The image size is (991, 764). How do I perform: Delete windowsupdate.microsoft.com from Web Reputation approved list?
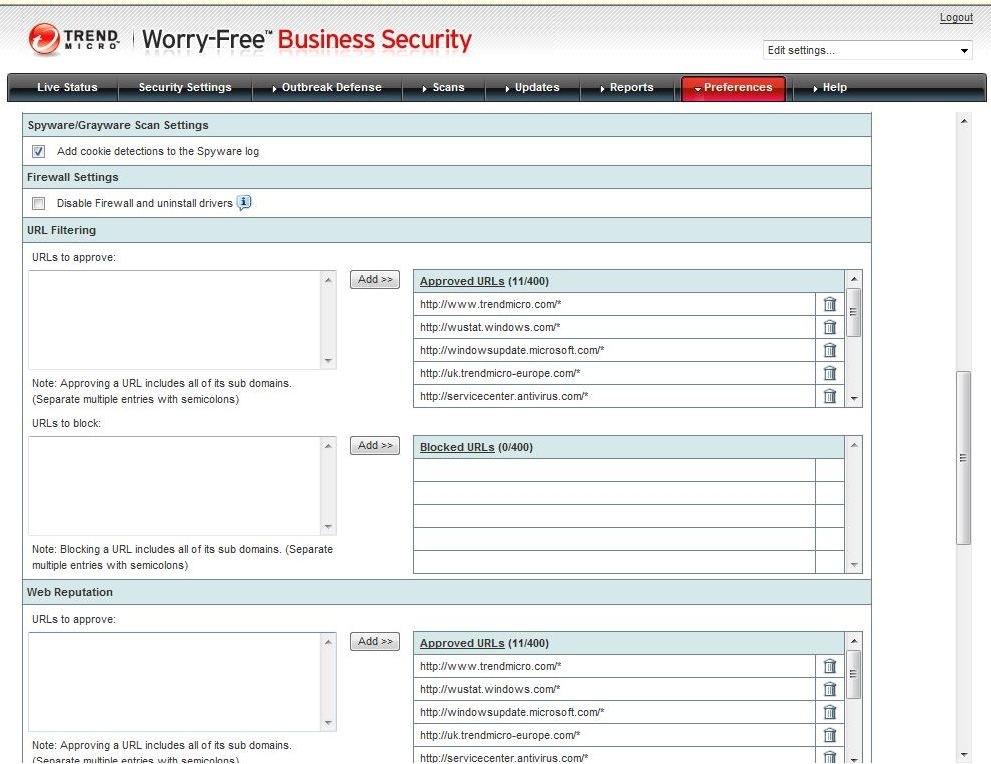(x=830, y=712)
